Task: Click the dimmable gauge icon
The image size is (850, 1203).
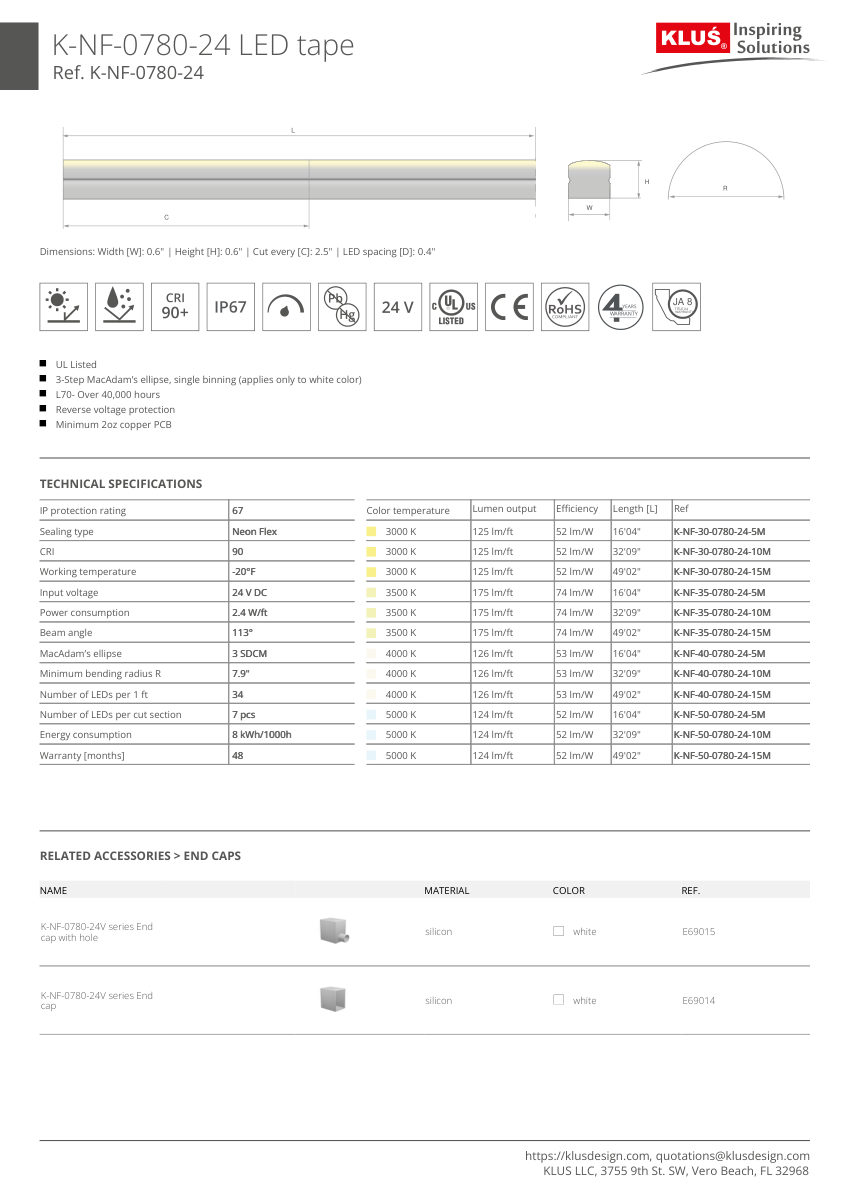Action: (x=287, y=307)
